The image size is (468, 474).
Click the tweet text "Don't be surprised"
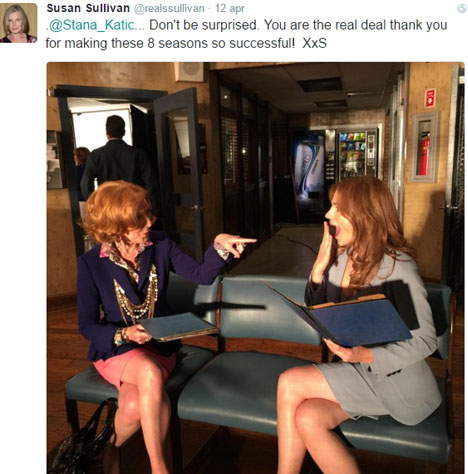click(x=203, y=25)
